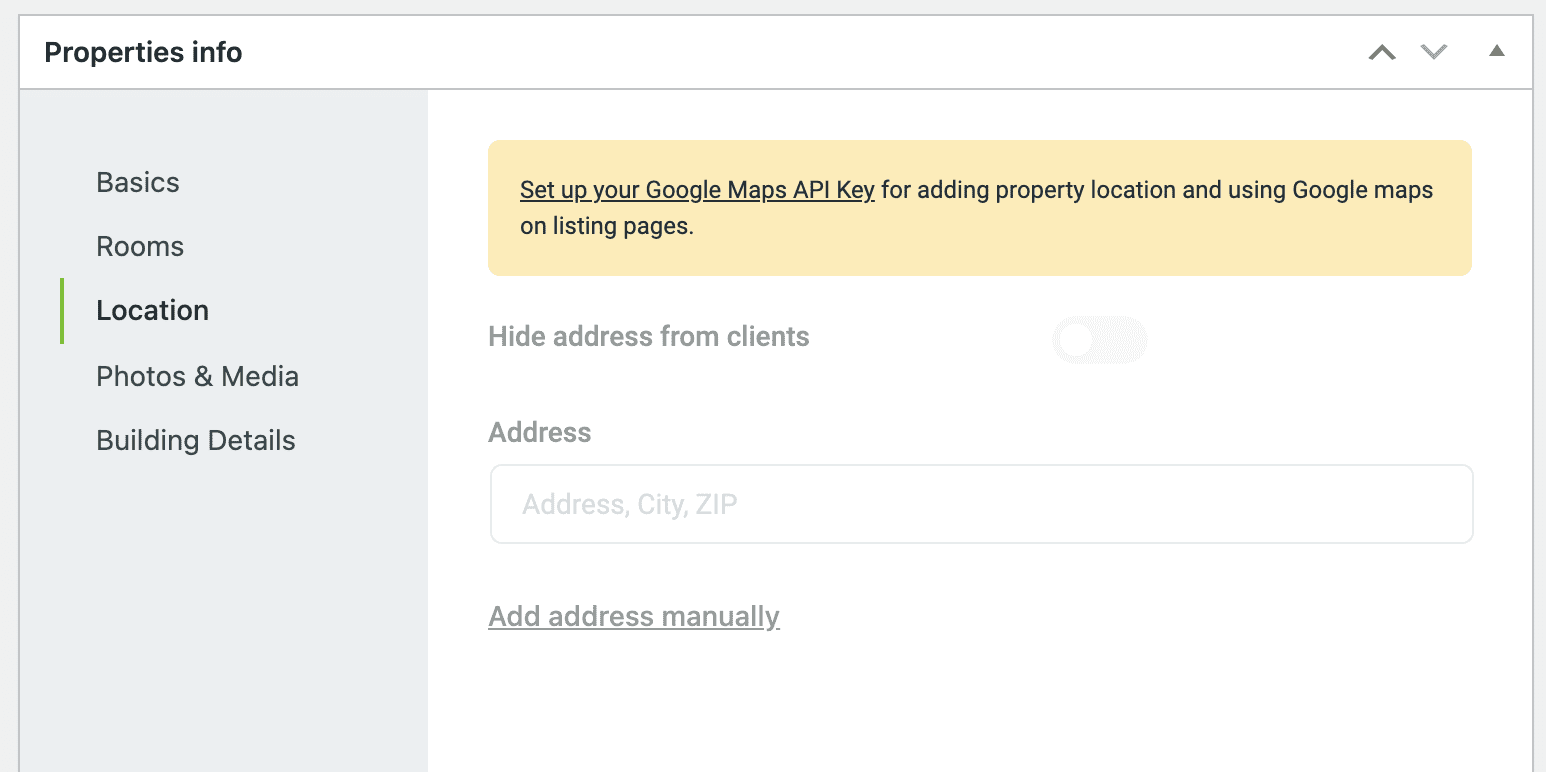Select the Building Details sidebar item
This screenshot has height=772, width=1546.
click(x=195, y=440)
